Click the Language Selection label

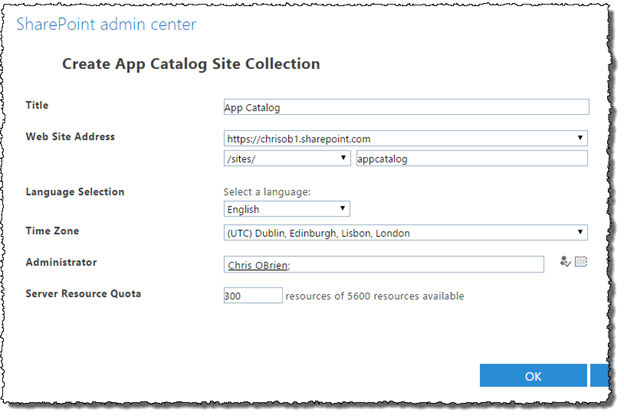75,192
